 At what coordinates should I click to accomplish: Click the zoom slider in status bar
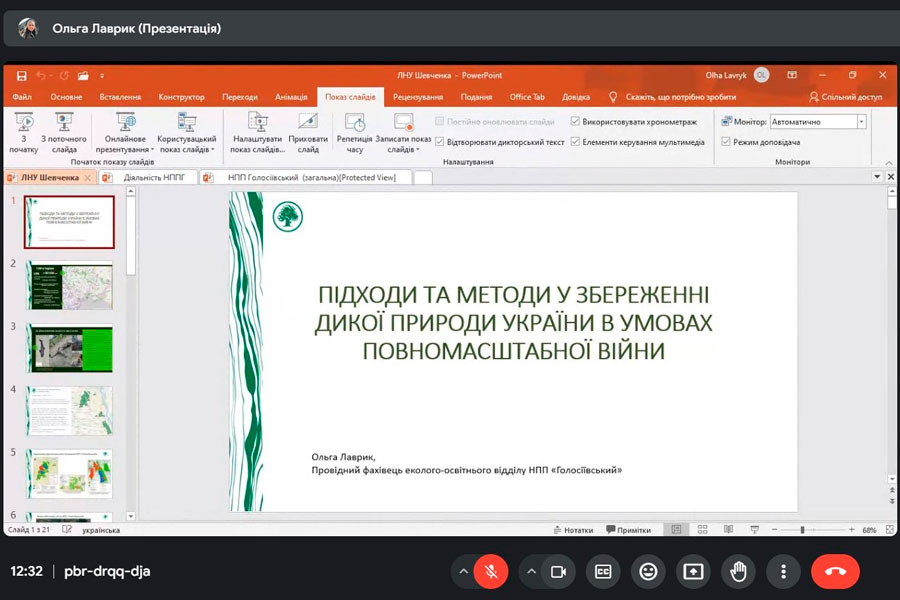pyautogui.click(x=803, y=530)
